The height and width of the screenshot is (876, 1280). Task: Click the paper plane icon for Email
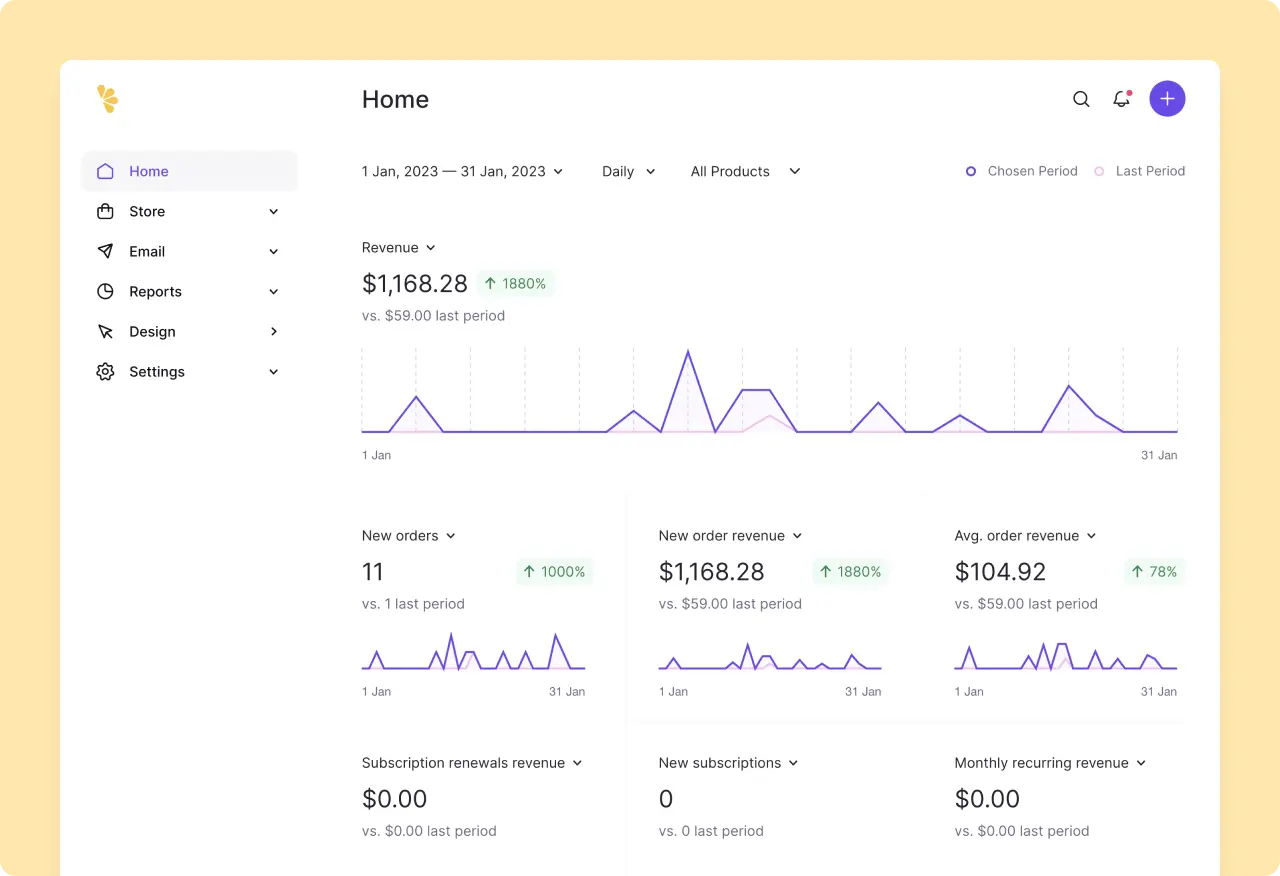[105, 251]
